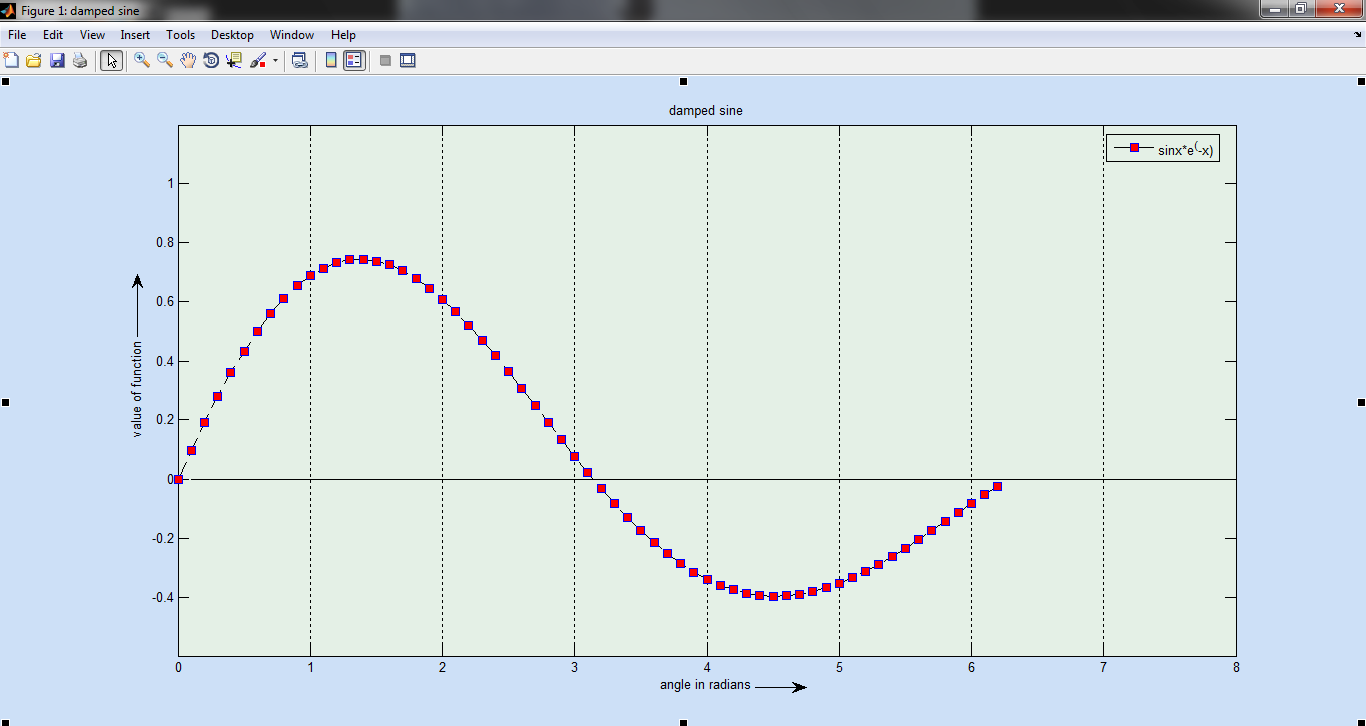Enable the Rotate 3D tool
Viewport: 1366px width, 726px height.
coord(210,60)
